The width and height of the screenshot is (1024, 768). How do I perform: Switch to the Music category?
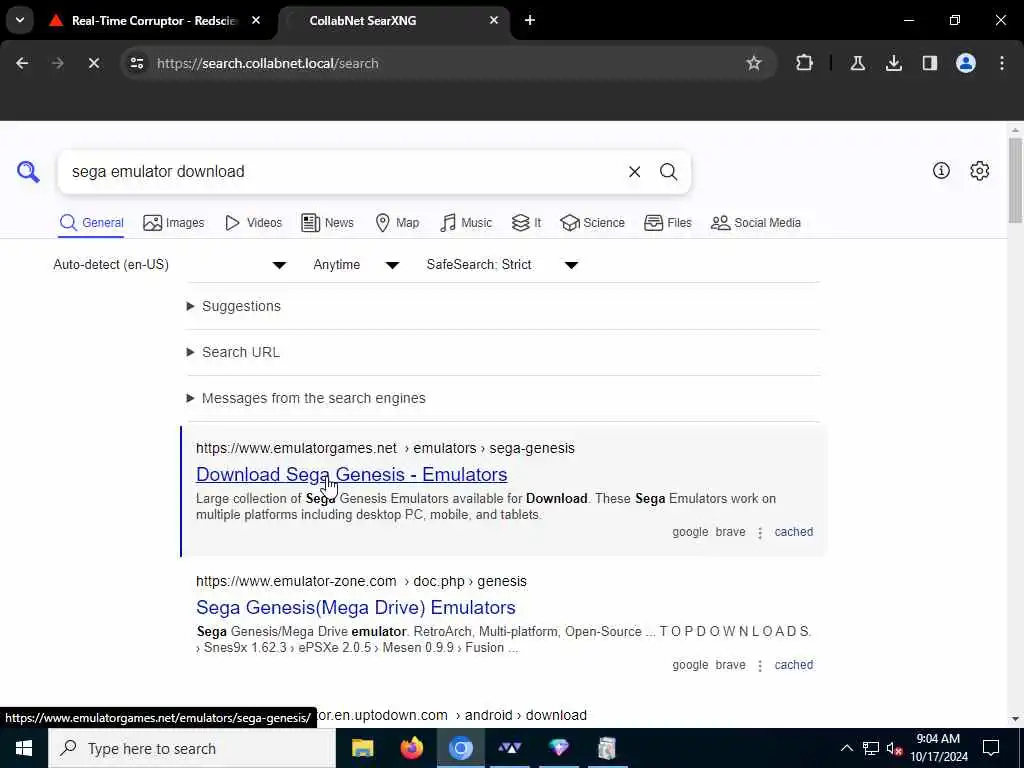(x=466, y=223)
